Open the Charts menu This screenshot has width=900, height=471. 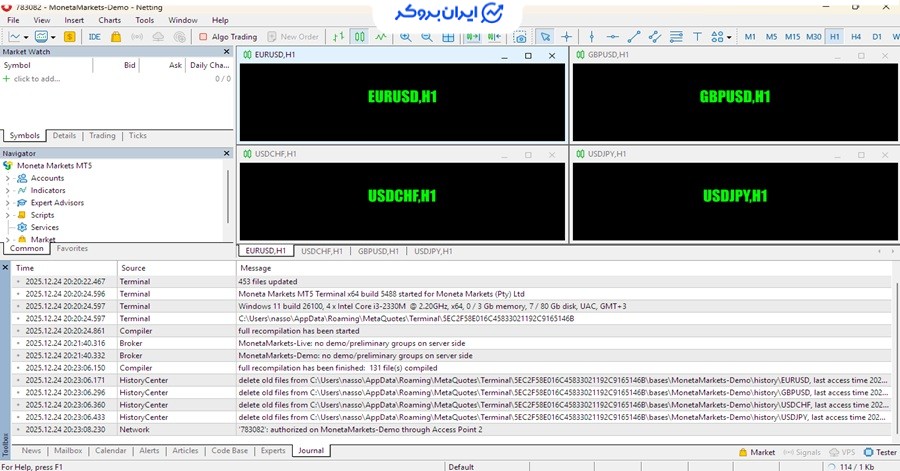coord(109,20)
